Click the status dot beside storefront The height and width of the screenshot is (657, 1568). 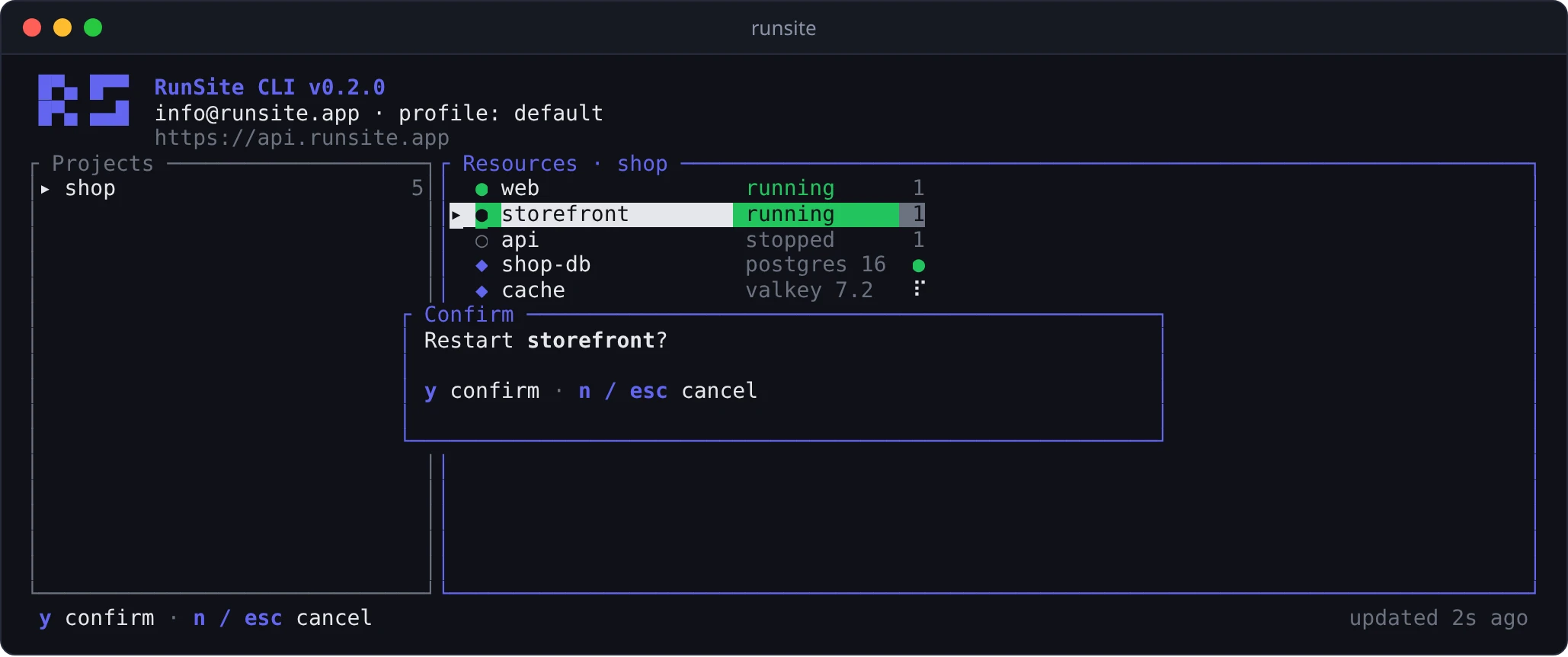pos(482,215)
